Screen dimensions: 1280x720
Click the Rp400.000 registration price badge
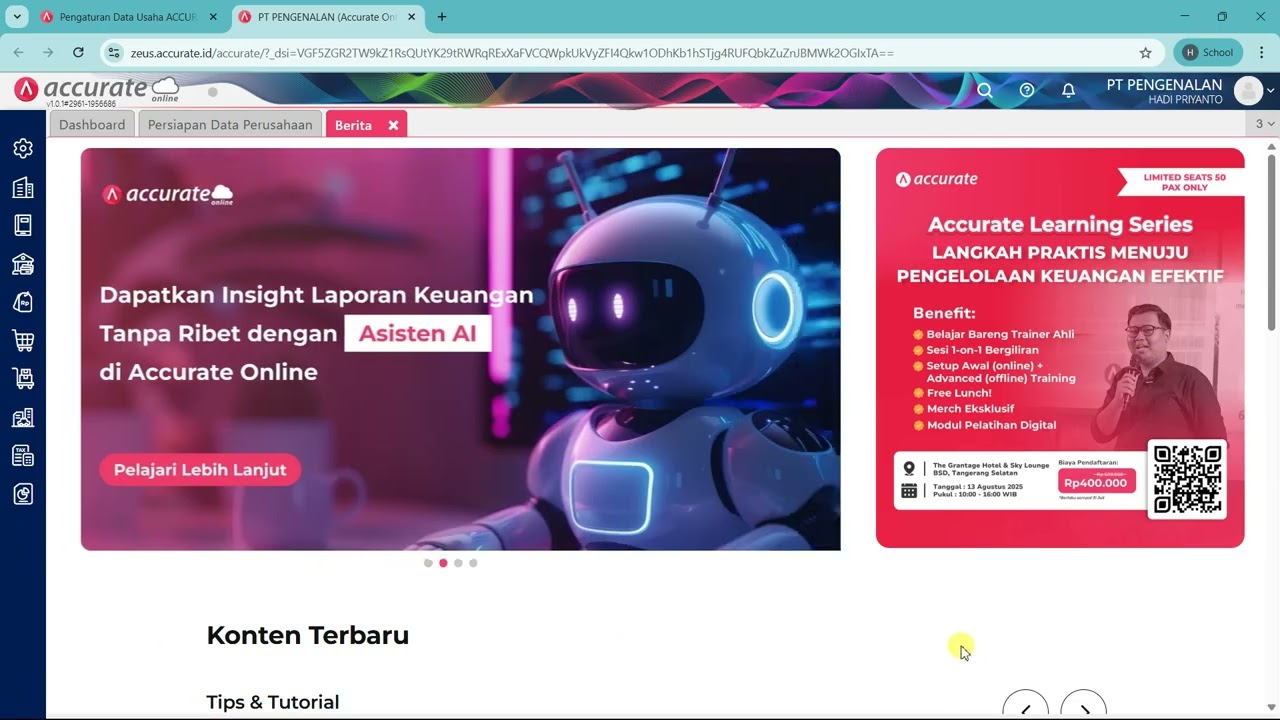[1095, 482]
